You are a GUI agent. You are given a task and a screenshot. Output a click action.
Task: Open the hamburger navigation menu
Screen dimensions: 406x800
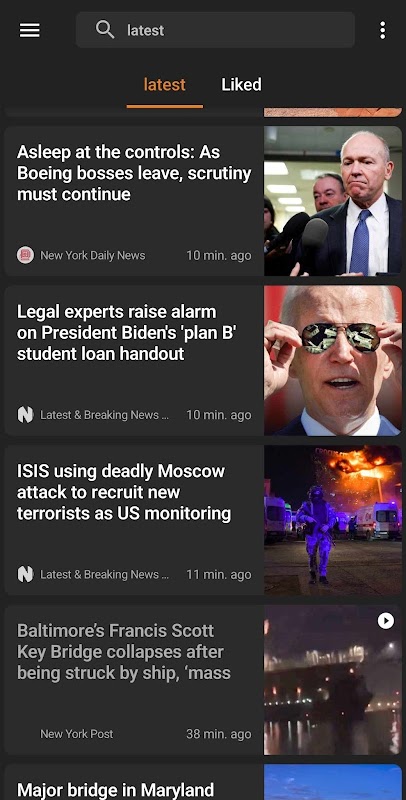pos(30,30)
